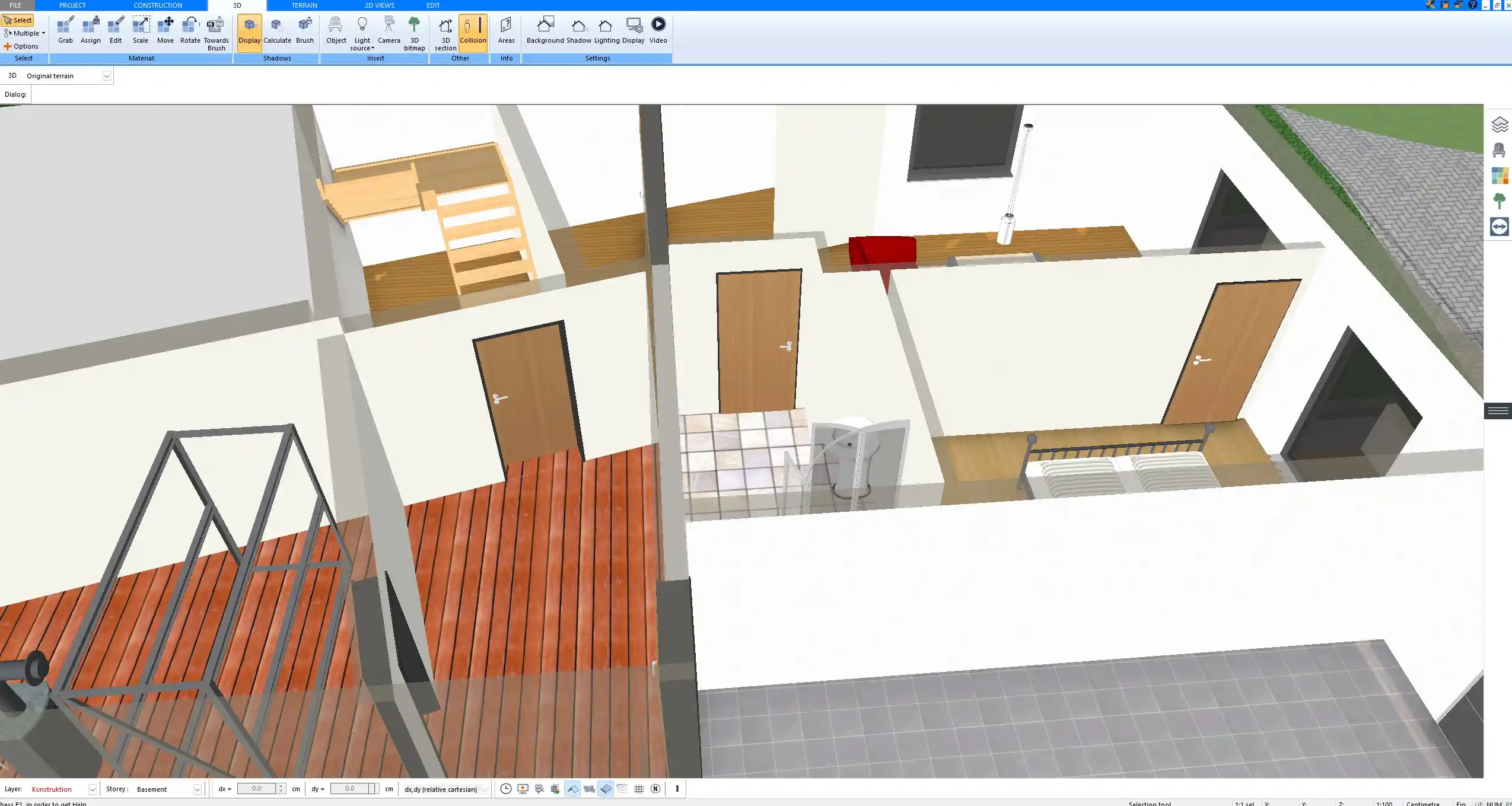Open the Areas info tool

tap(506, 31)
